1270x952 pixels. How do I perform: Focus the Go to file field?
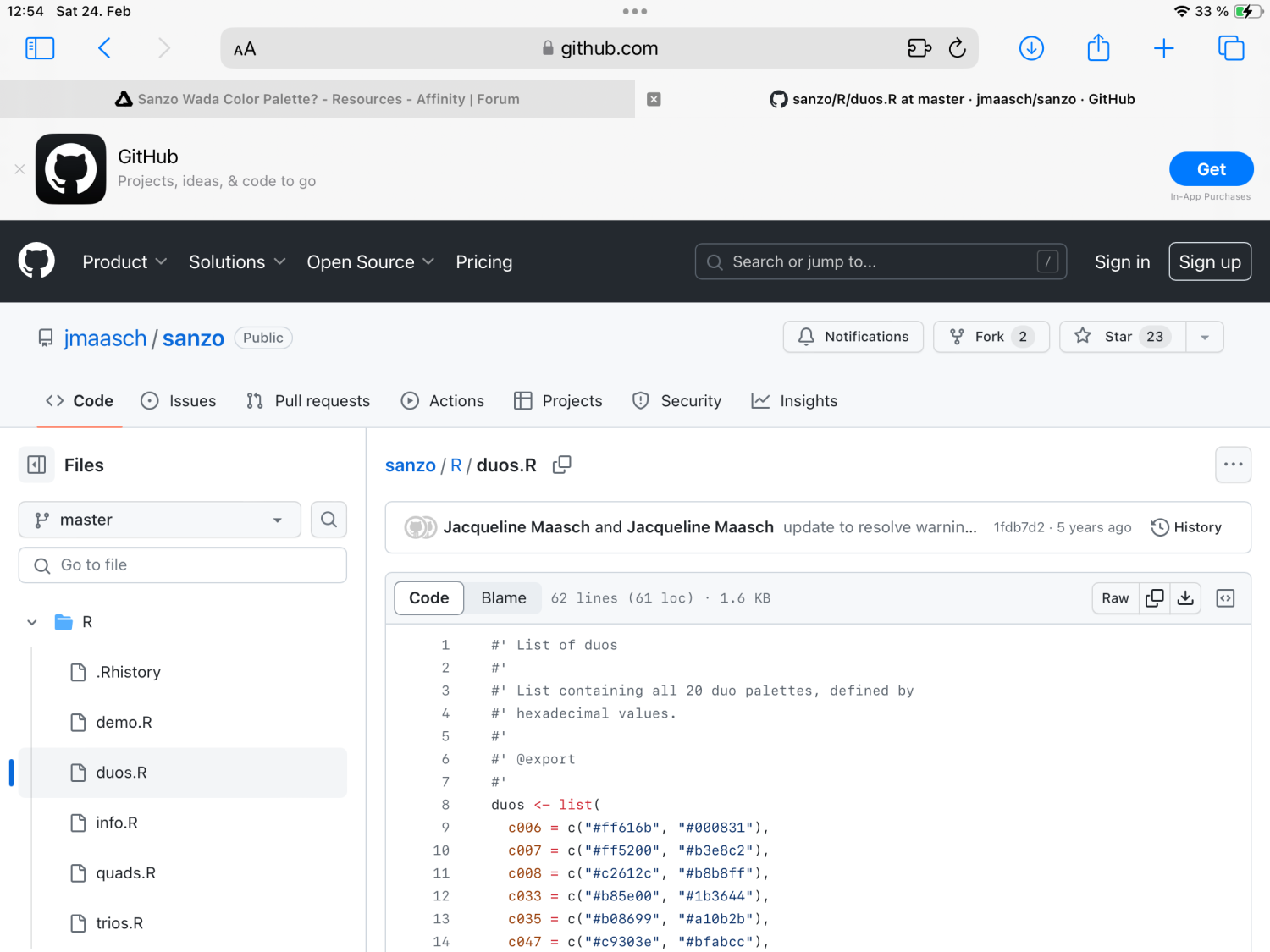[x=183, y=565]
